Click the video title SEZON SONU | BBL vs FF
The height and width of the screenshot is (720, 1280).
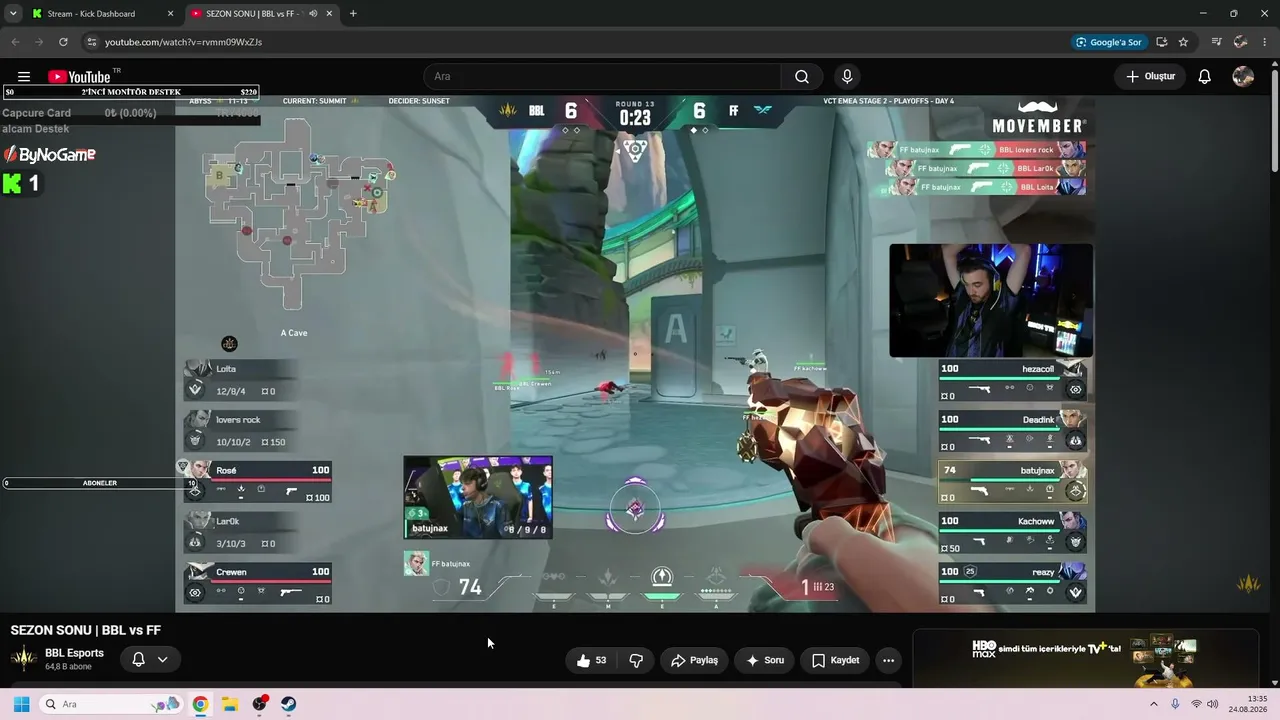tap(86, 630)
